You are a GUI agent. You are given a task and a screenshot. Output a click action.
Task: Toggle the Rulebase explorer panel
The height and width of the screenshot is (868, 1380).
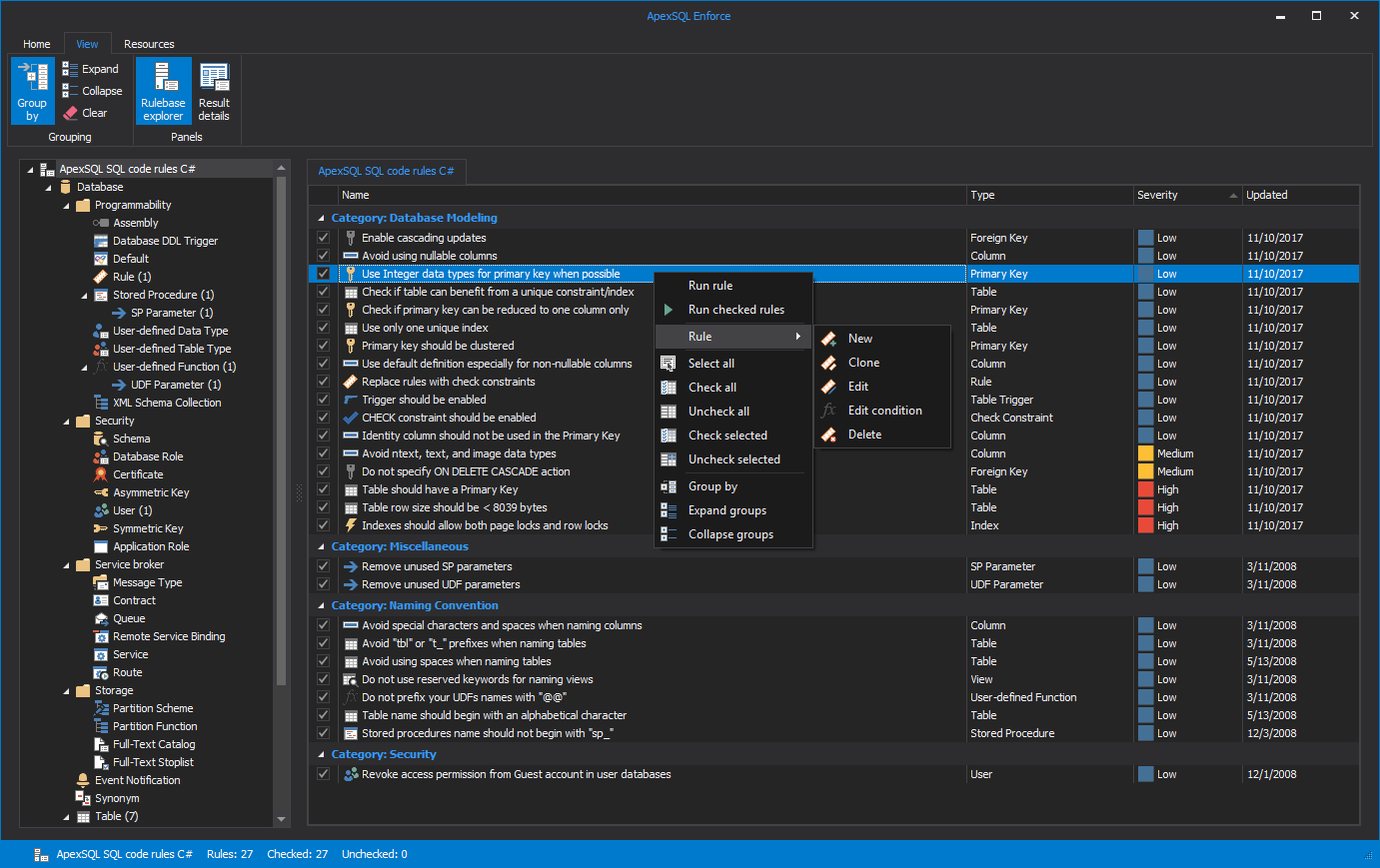163,90
